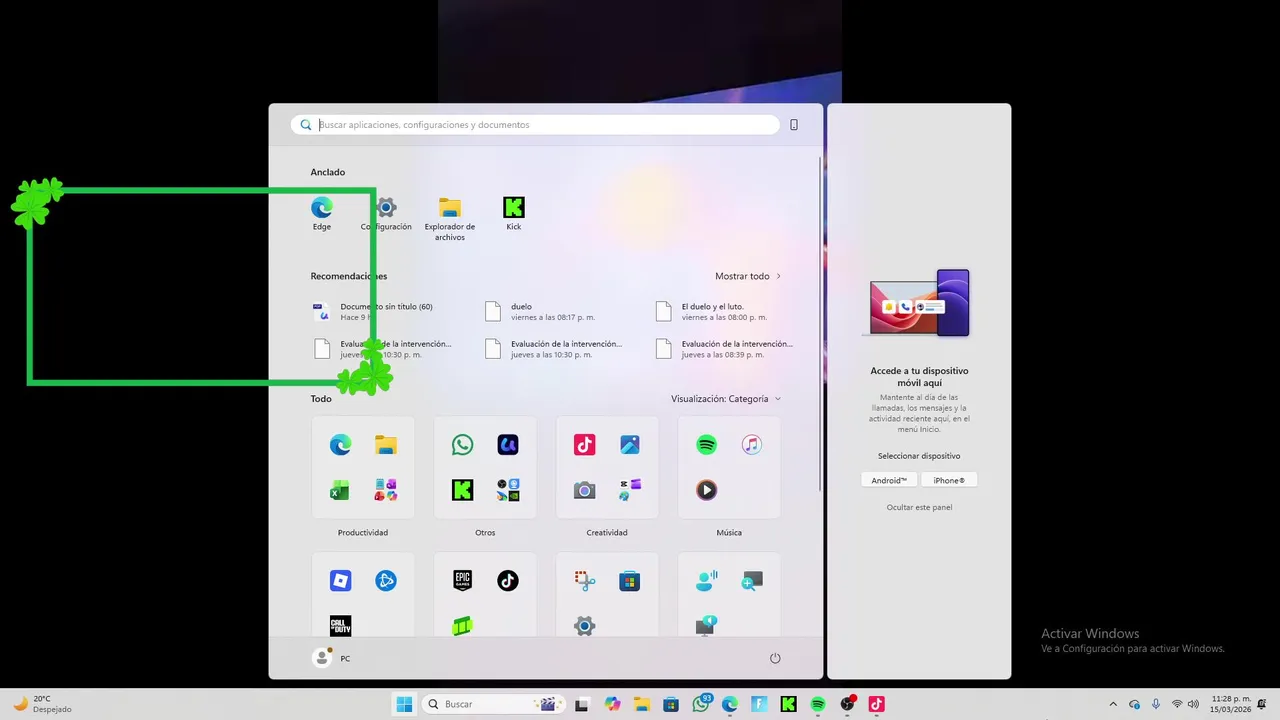Click Mostrar todo recommendations link
Image resolution: width=1280 pixels, height=720 pixels.
click(748, 276)
